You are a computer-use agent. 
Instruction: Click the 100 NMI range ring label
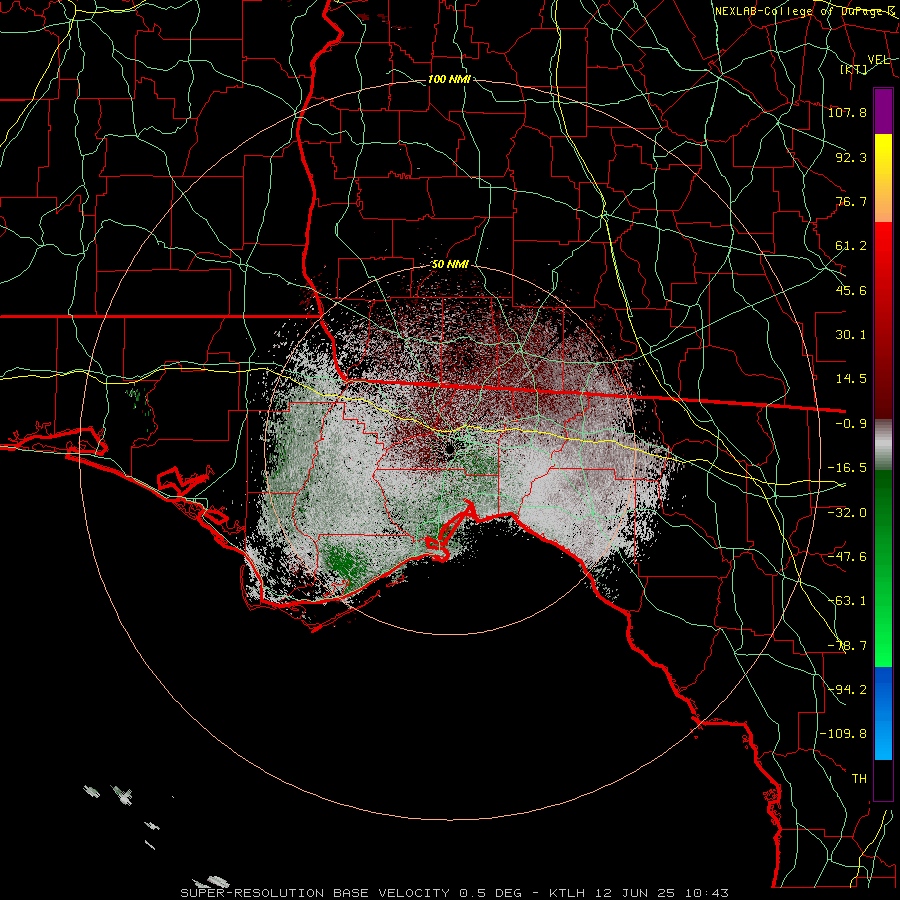pos(449,79)
